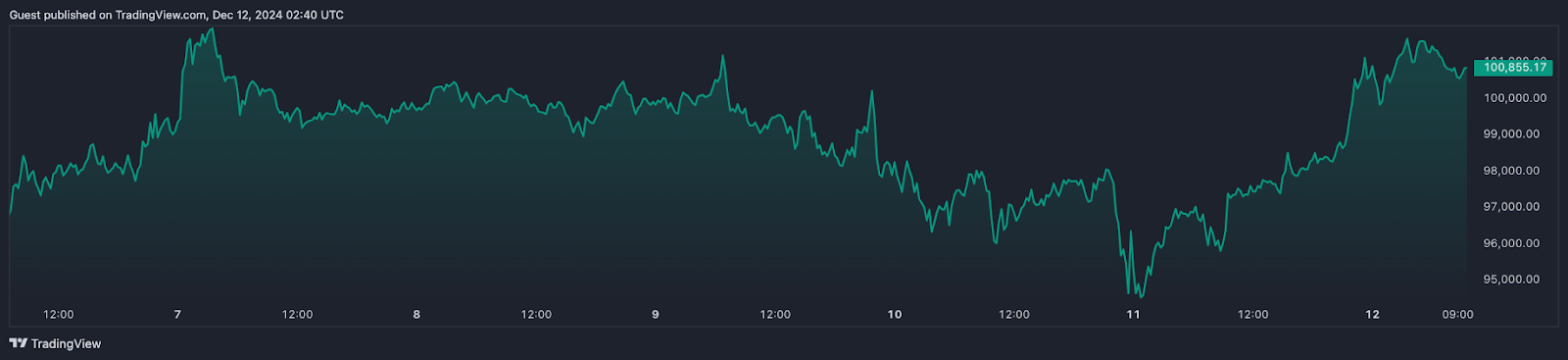The width and height of the screenshot is (1568, 360).
Task: Click the TradingView logo at the bottom left
Action: 55,343
